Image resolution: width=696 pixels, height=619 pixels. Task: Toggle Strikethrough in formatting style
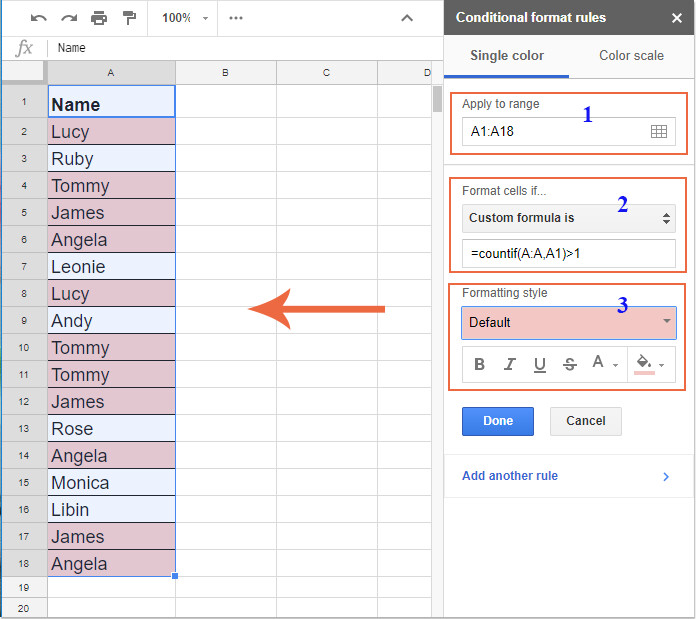(x=570, y=365)
